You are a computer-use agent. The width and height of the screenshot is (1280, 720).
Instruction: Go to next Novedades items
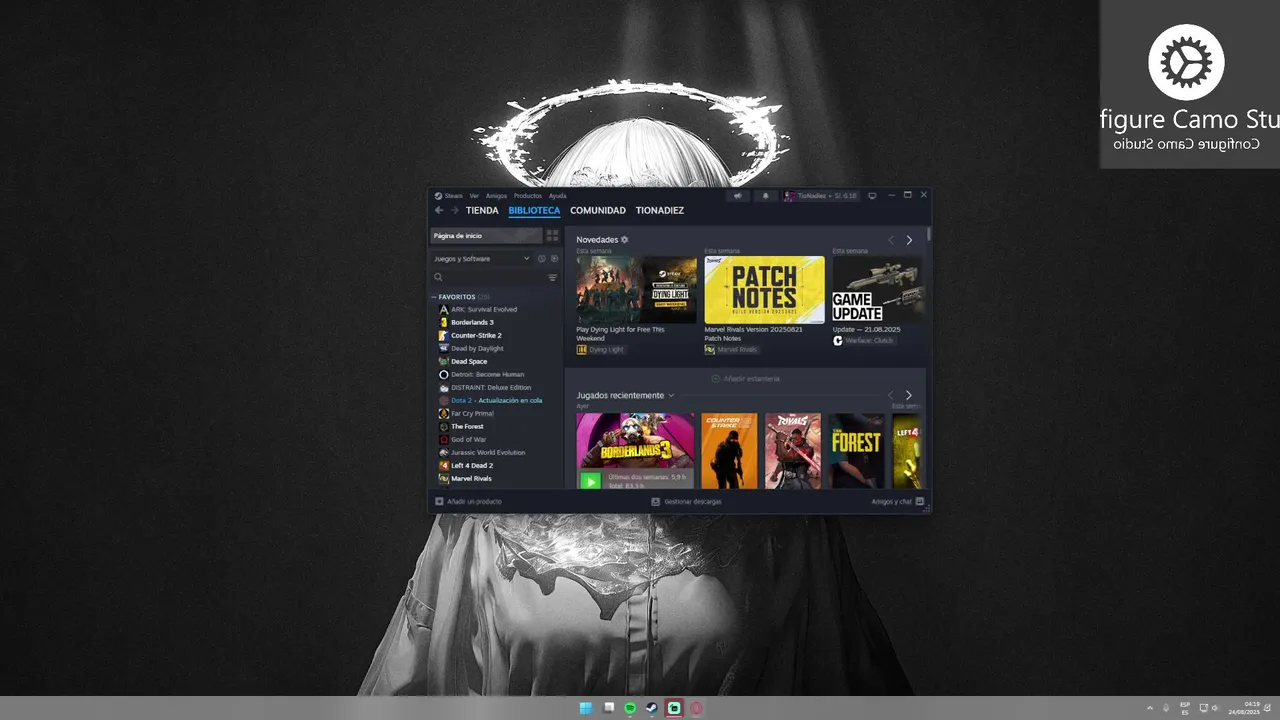909,240
